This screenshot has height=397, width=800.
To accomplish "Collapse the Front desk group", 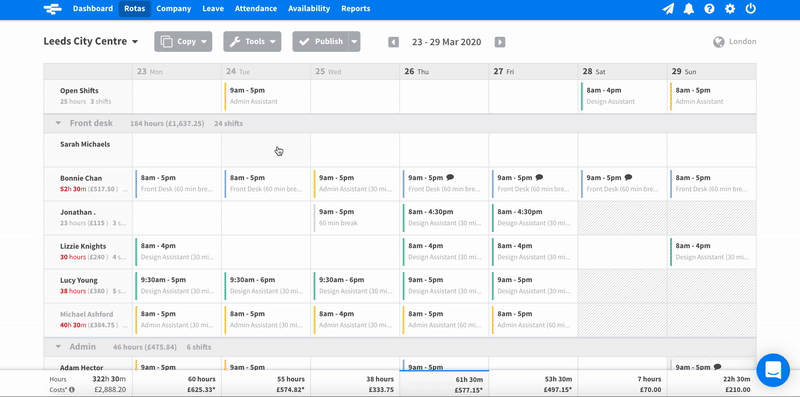I will [x=58, y=123].
